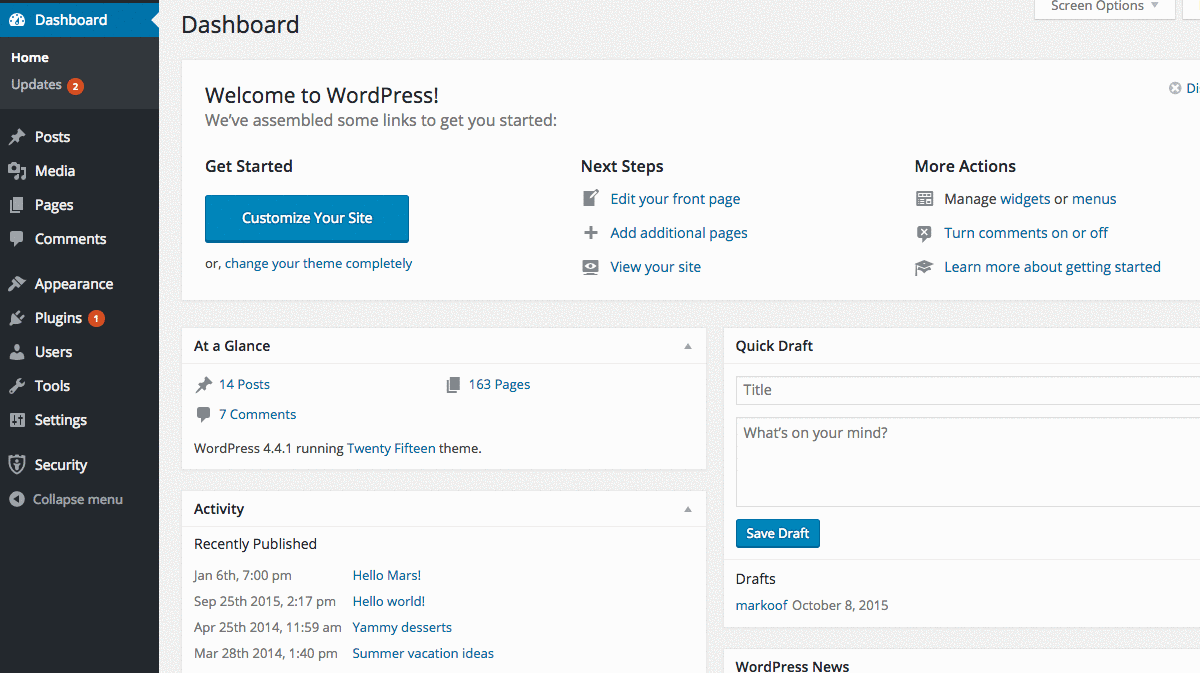Click the Add additional pages link
Image resolution: width=1200 pixels, height=673 pixels.
click(x=679, y=233)
